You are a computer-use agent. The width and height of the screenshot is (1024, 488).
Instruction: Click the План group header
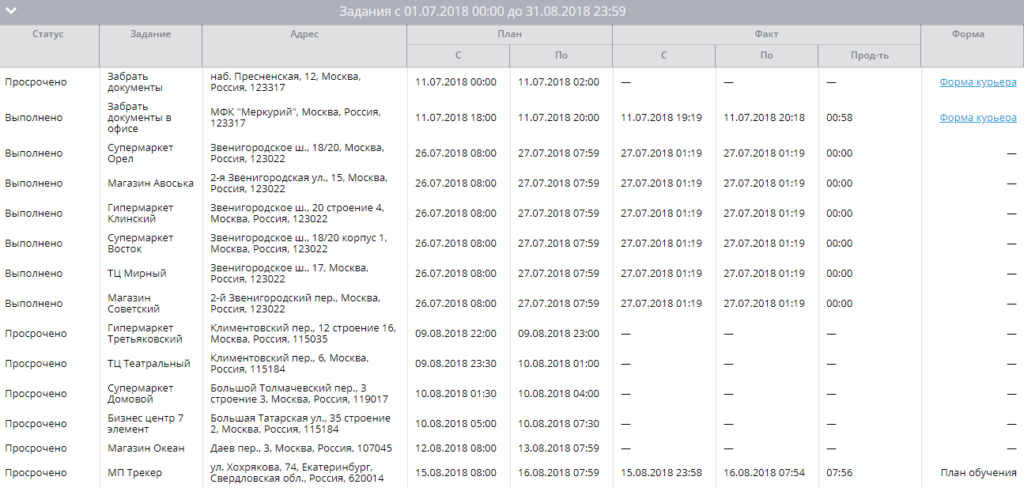tap(509, 35)
